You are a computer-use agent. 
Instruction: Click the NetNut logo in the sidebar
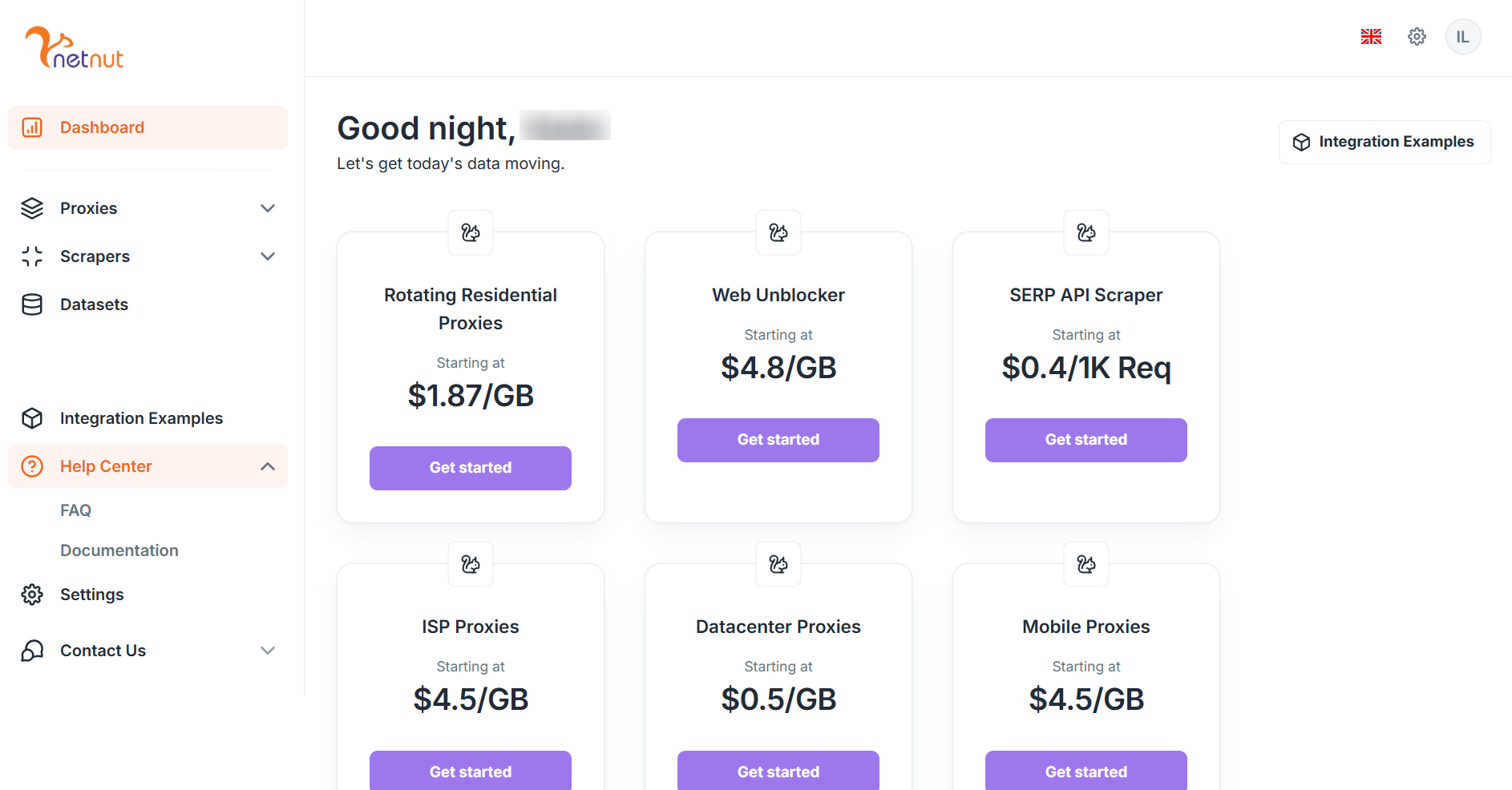tap(75, 48)
